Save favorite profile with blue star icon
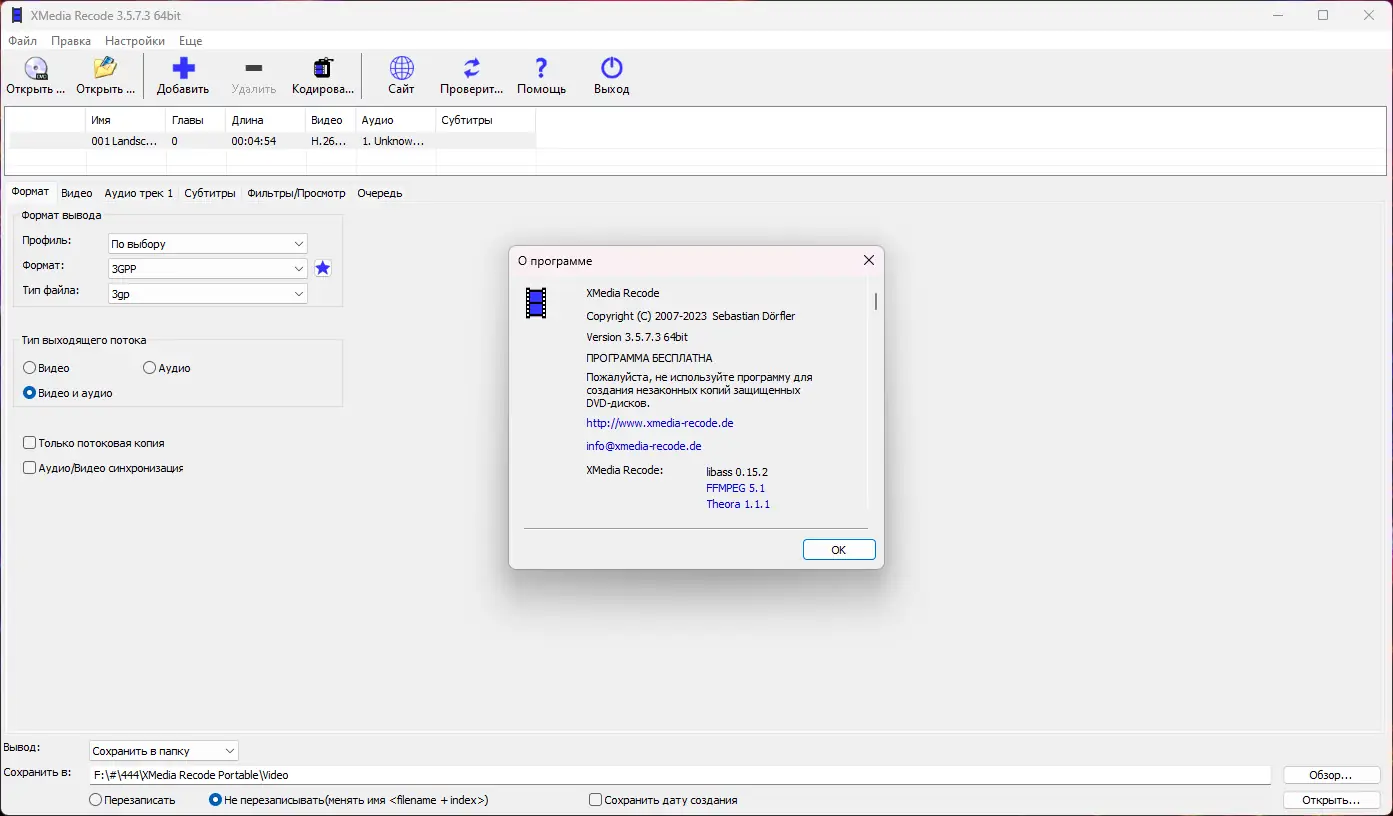Image resolution: width=1393 pixels, height=816 pixels. pyautogui.click(x=322, y=268)
